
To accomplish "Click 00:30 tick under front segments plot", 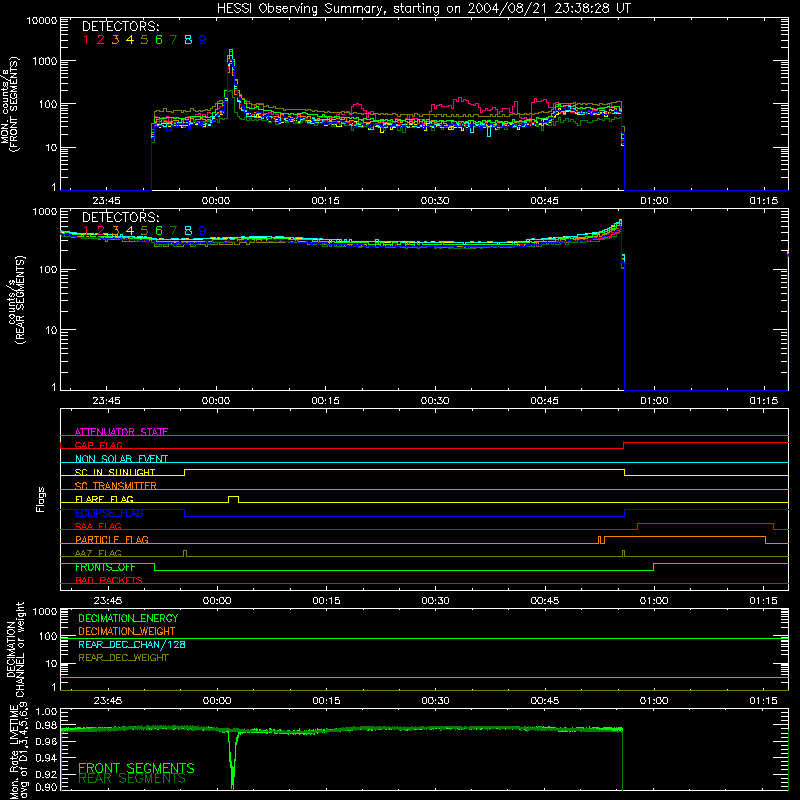I will [435, 201].
